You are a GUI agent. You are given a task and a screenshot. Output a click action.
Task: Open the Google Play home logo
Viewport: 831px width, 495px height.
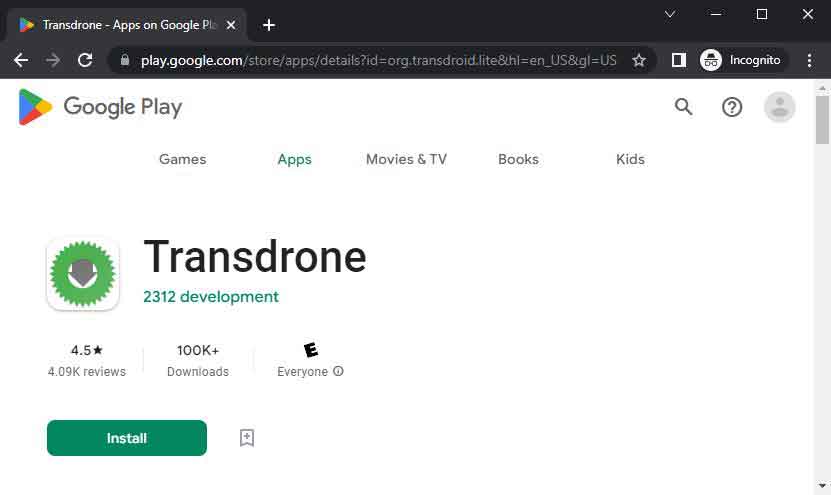pos(100,107)
